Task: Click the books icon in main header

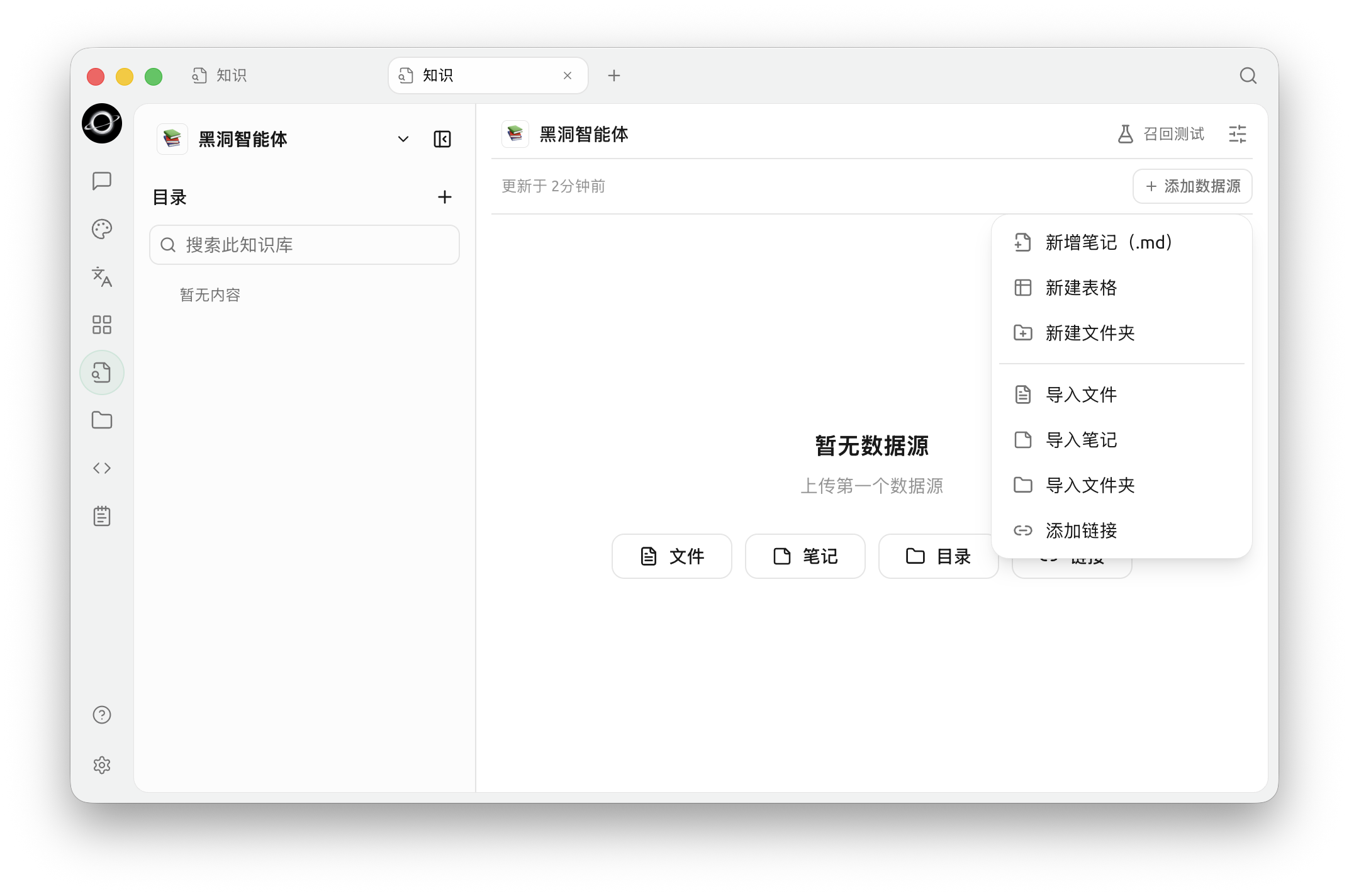Action: tap(515, 134)
